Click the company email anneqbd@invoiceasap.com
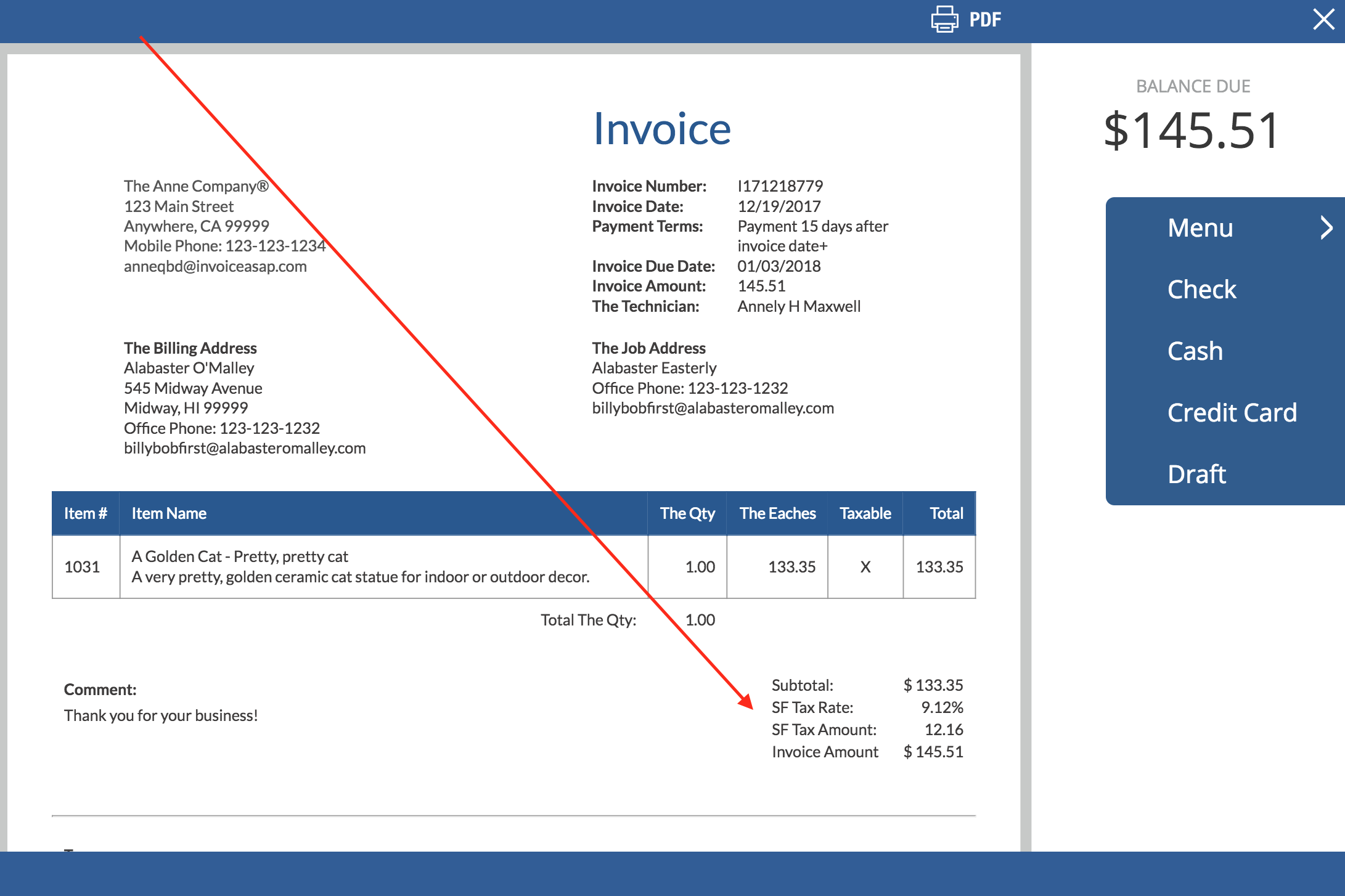 215,266
